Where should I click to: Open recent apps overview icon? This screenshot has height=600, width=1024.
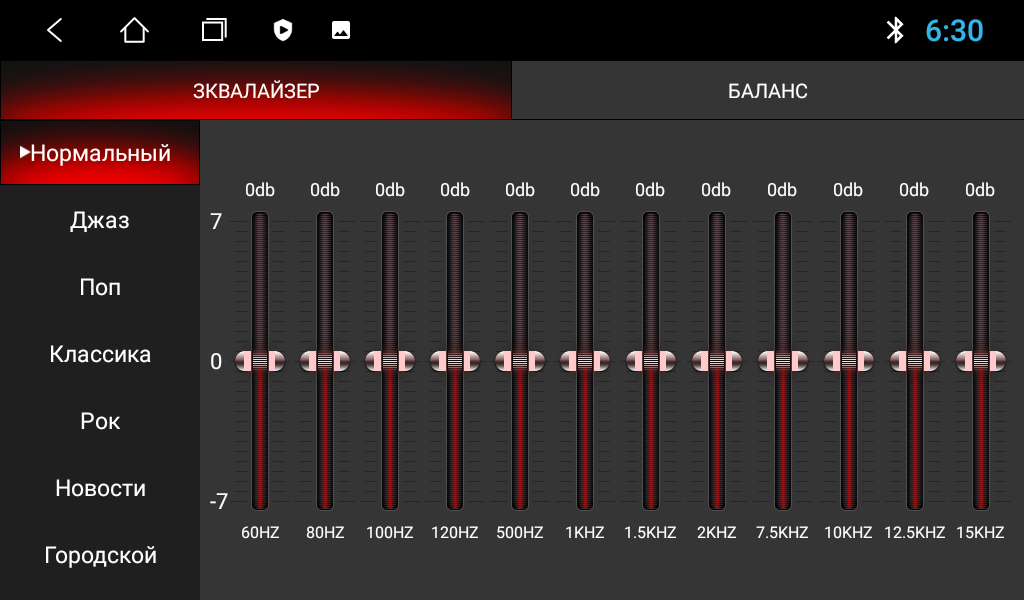coord(214,30)
